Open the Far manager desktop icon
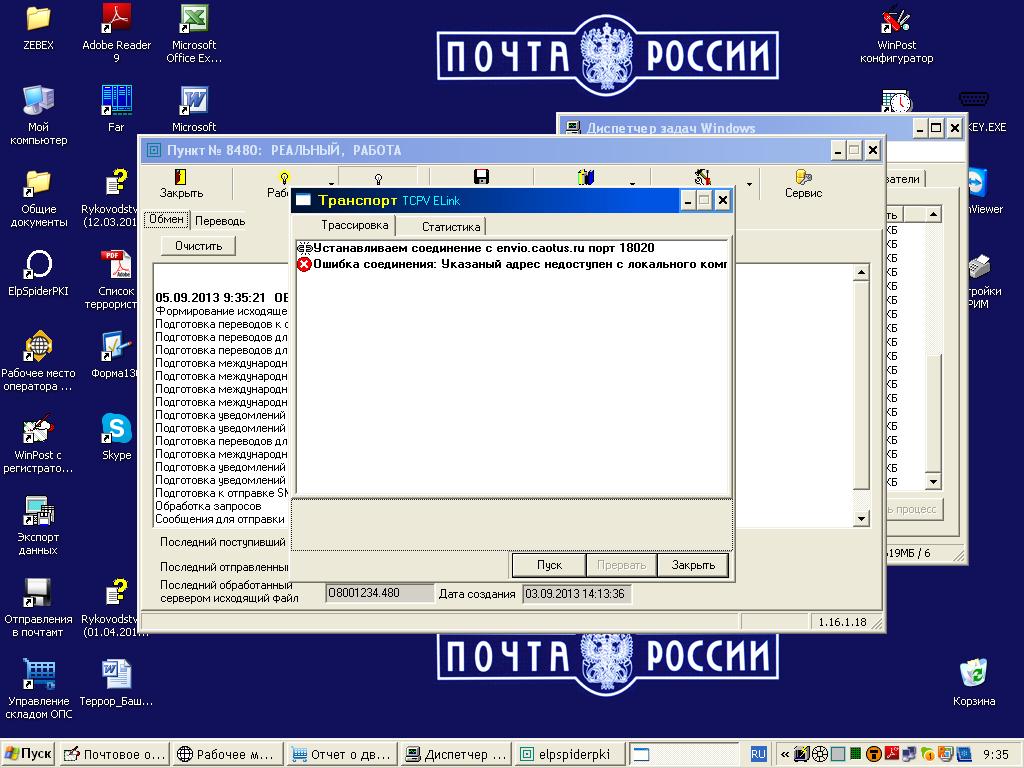The width and height of the screenshot is (1024, 768). (116, 101)
